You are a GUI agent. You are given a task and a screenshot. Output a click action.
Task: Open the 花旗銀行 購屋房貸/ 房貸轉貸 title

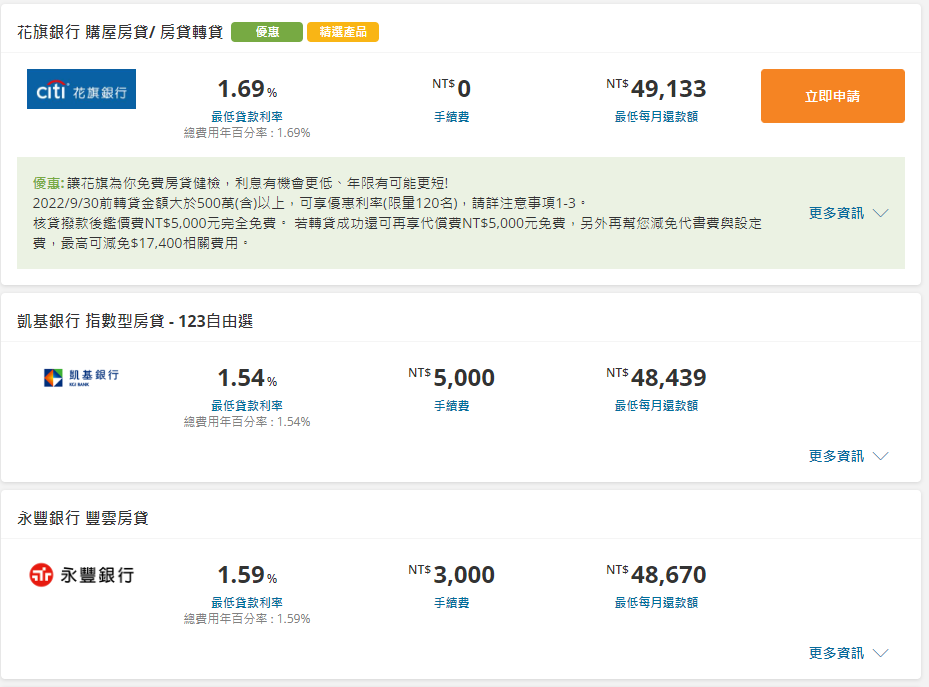tap(120, 32)
